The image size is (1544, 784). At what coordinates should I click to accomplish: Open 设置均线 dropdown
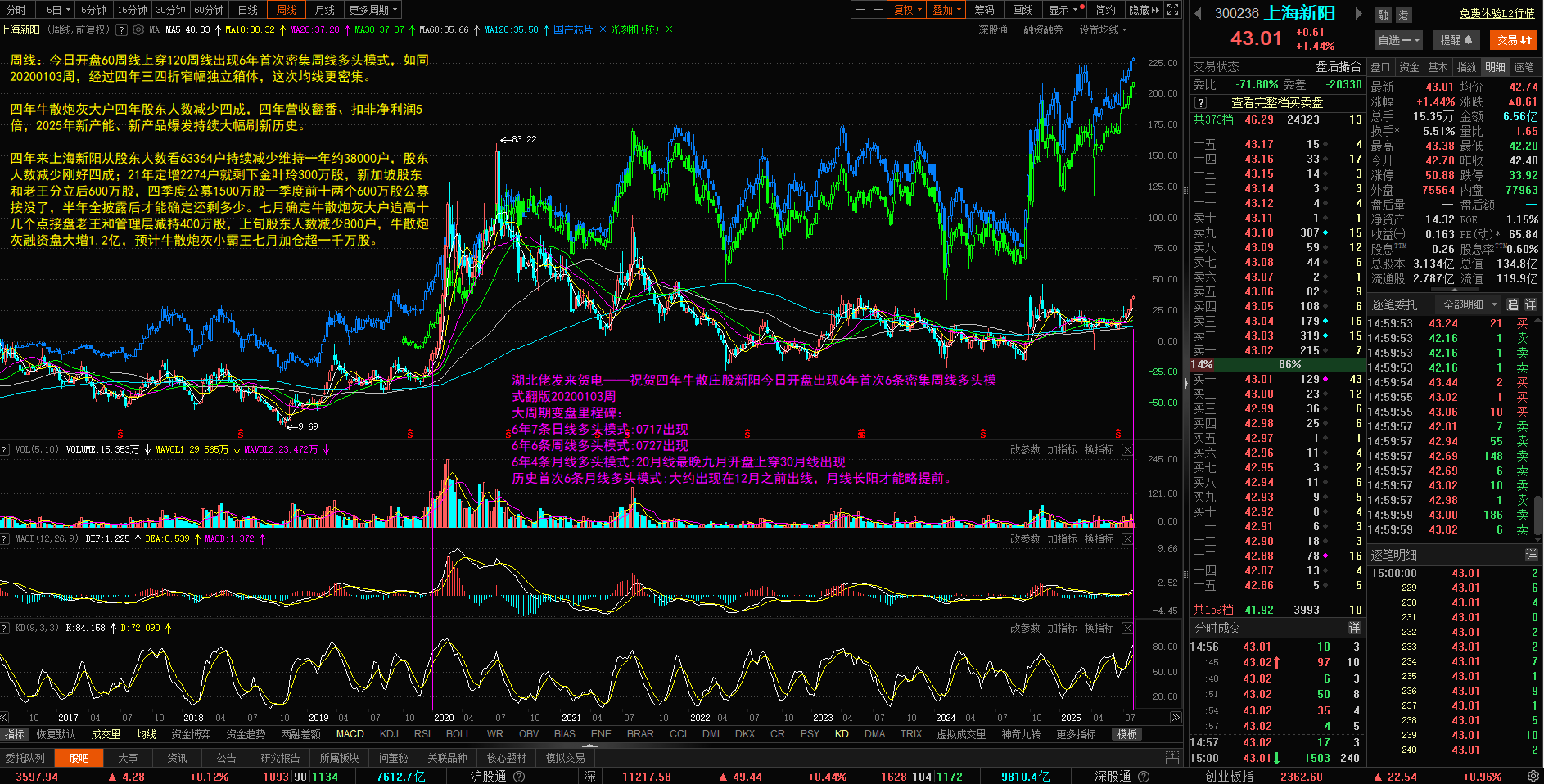tap(1103, 29)
